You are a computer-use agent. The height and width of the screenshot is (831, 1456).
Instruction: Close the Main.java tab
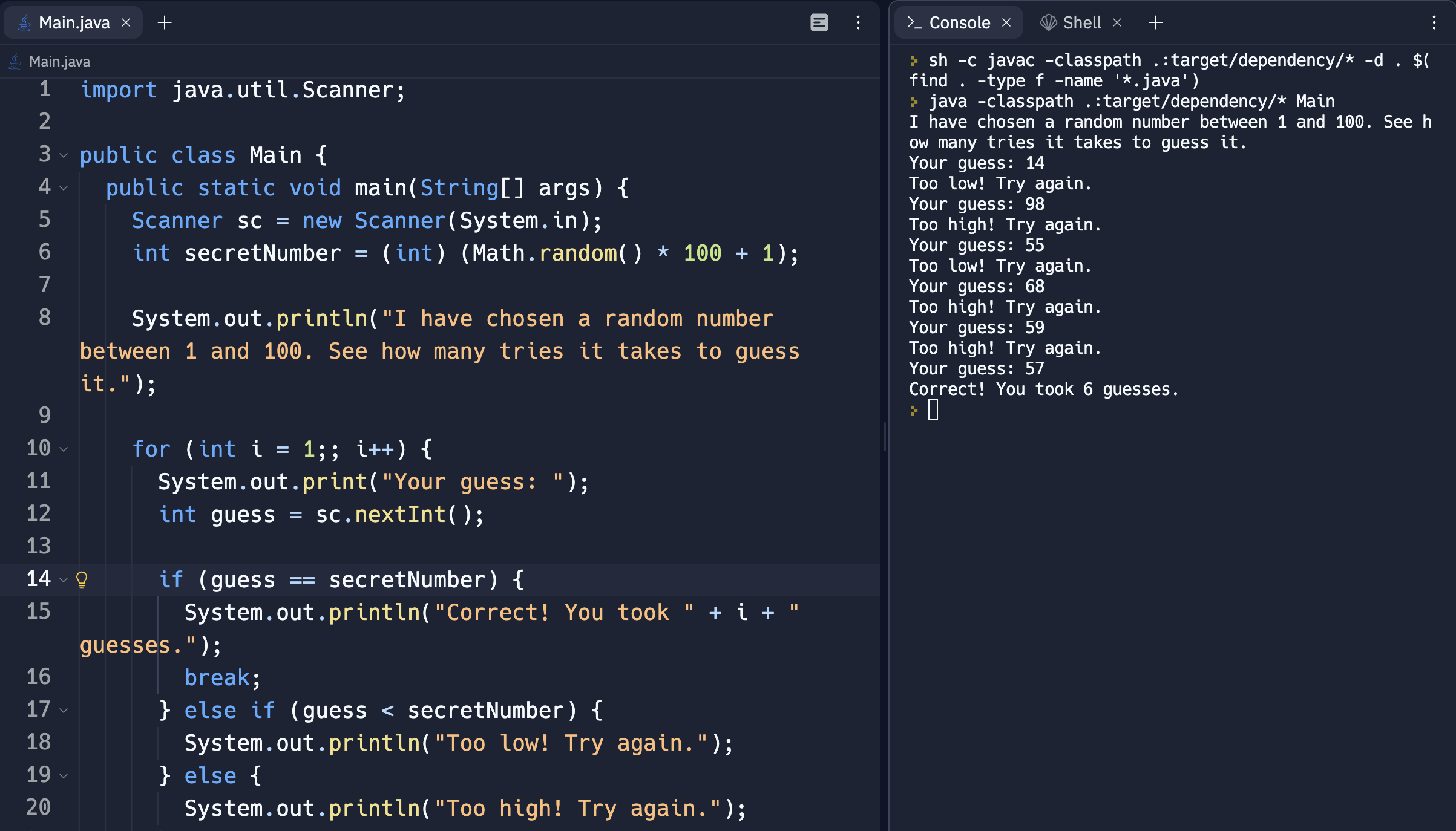point(126,22)
